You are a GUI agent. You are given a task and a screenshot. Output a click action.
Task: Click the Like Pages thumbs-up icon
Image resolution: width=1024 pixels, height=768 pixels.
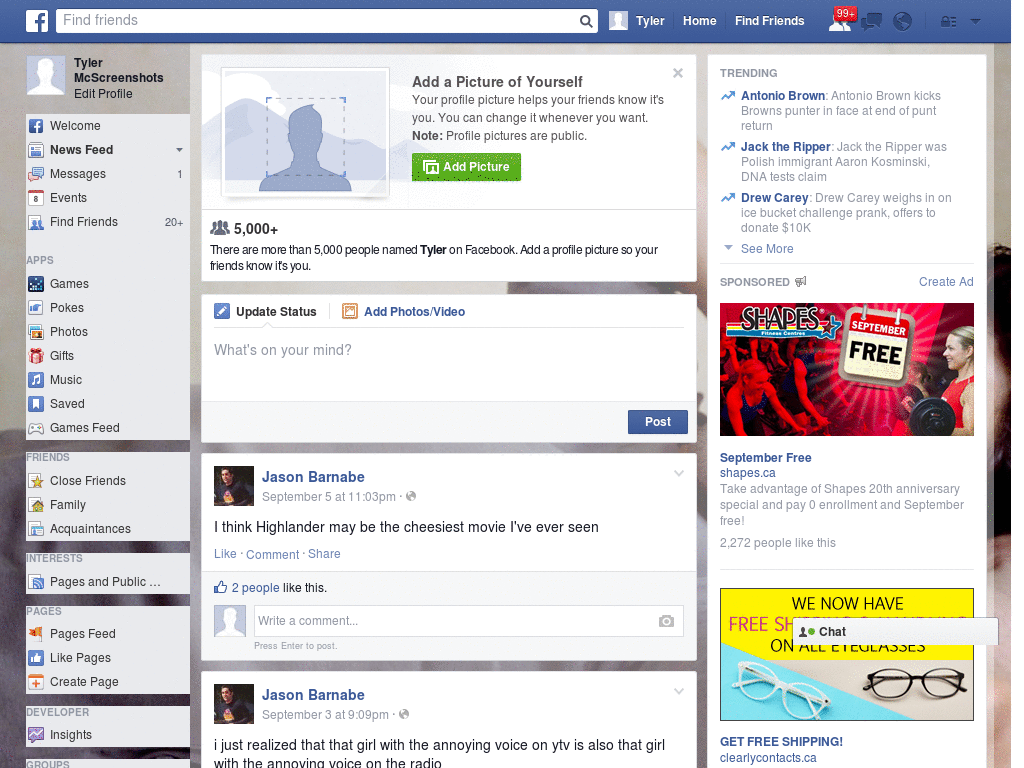[36, 658]
